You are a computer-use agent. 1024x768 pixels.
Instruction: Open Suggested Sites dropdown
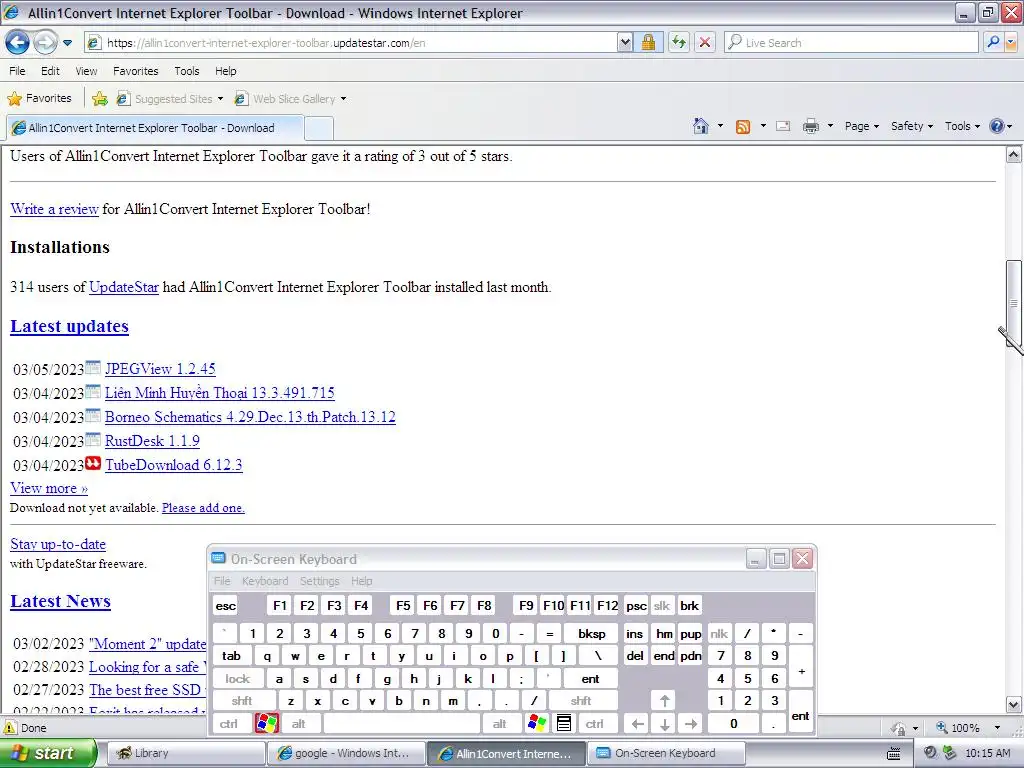170,99
